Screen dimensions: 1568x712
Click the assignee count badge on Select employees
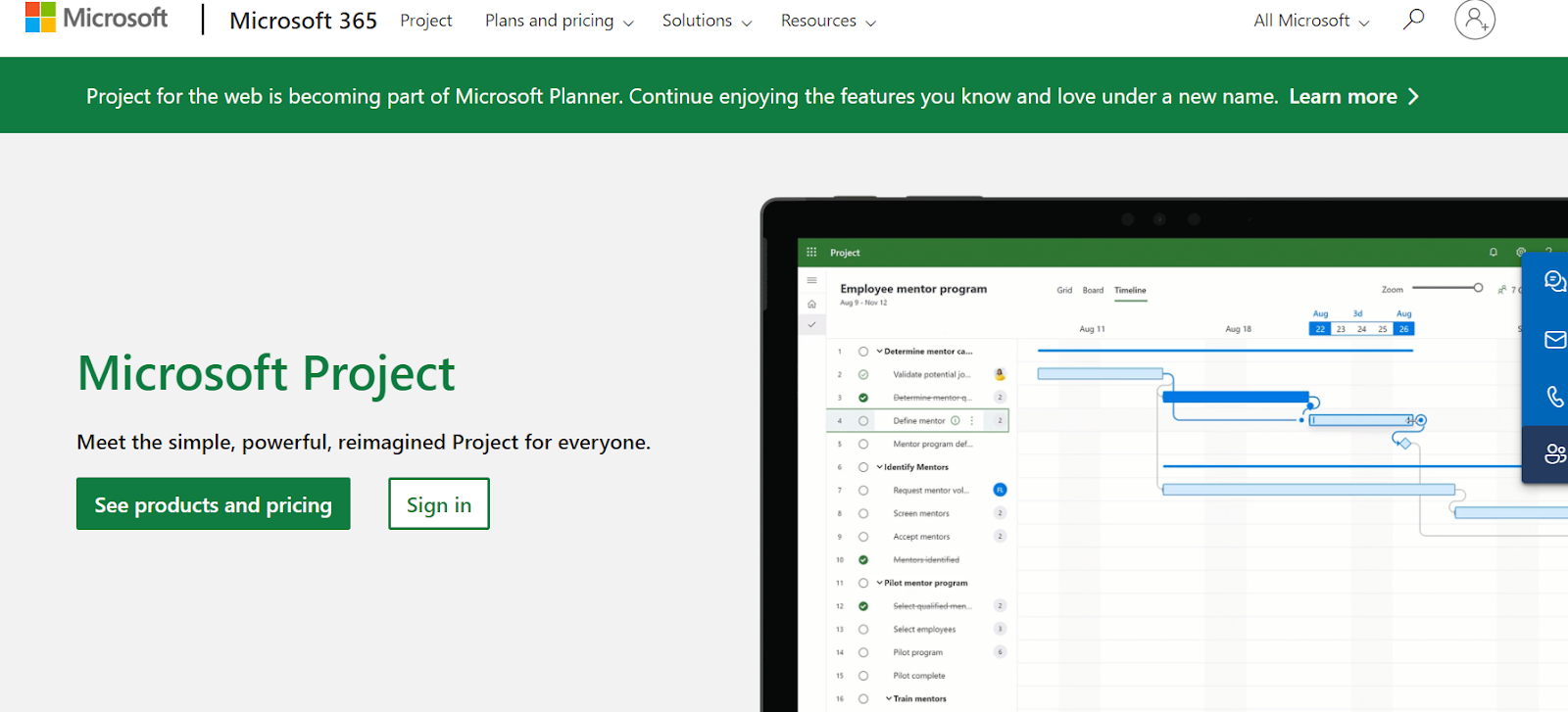click(1000, 629)
